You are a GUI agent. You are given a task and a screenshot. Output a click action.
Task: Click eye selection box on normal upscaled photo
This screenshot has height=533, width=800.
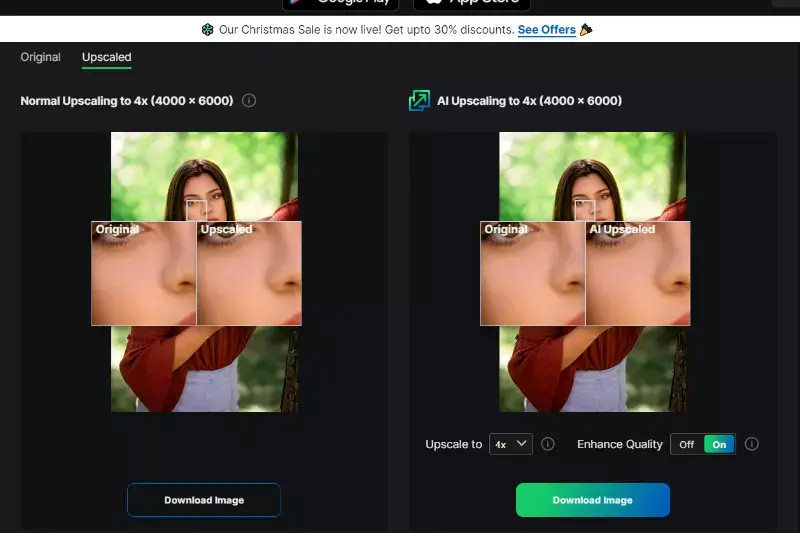(196, 210)
